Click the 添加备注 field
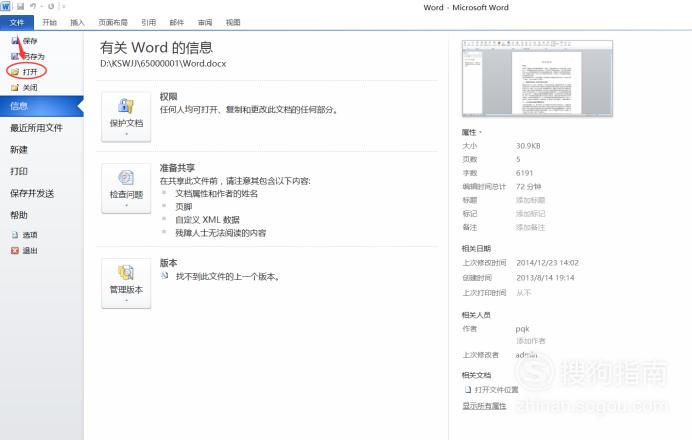The height and width of the screenshot is (440, 692). click(x=530, y=227)
